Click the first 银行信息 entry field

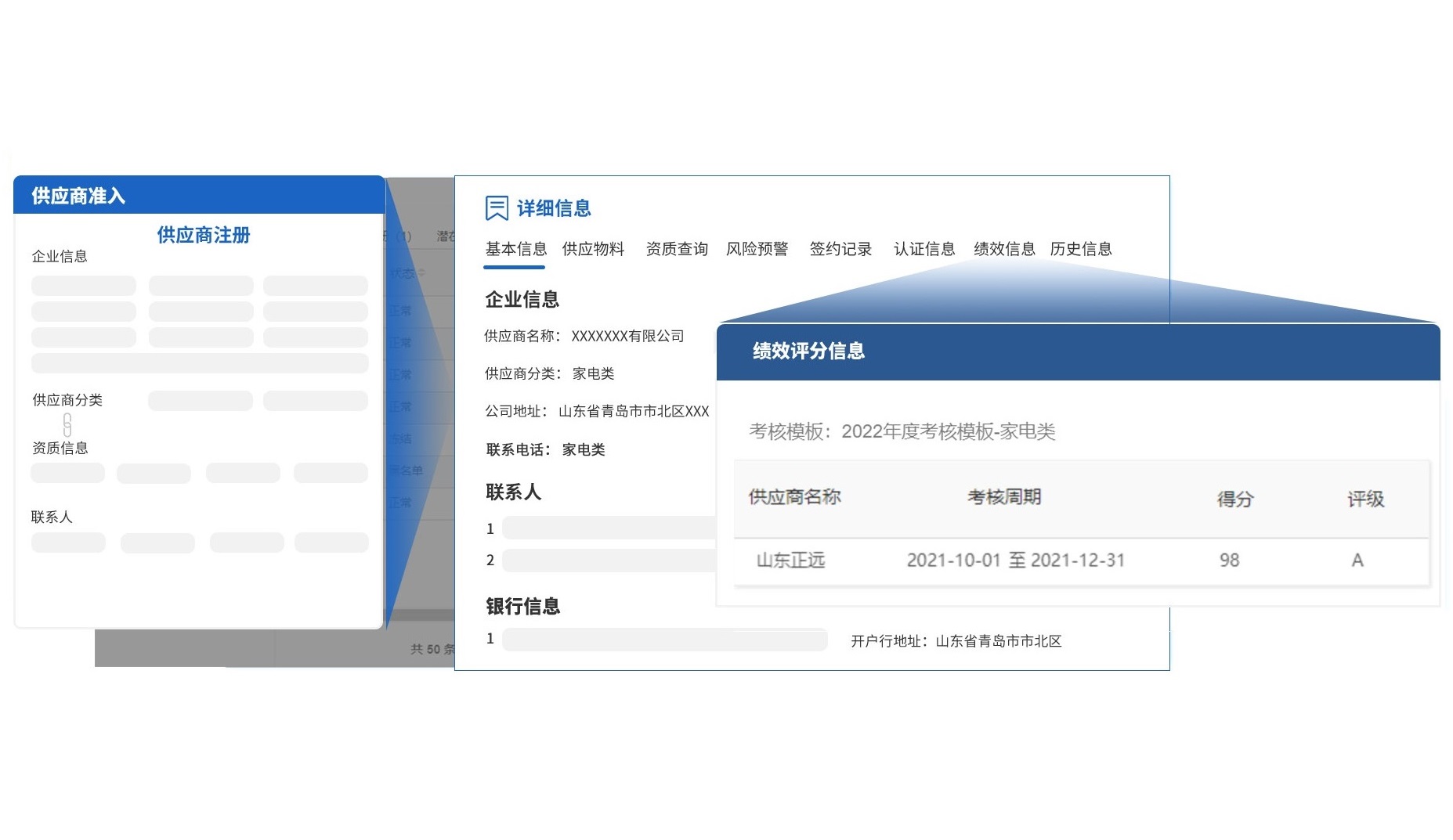664,640
